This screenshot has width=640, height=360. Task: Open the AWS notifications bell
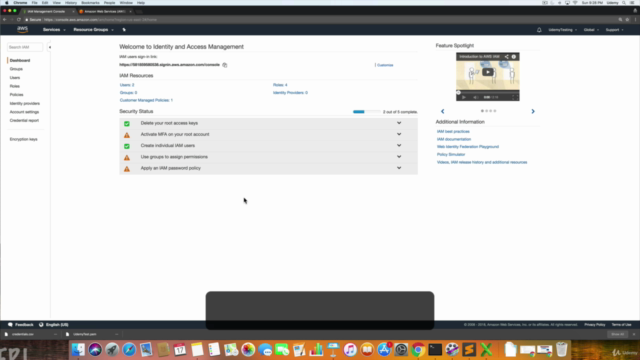click(539, 30)
